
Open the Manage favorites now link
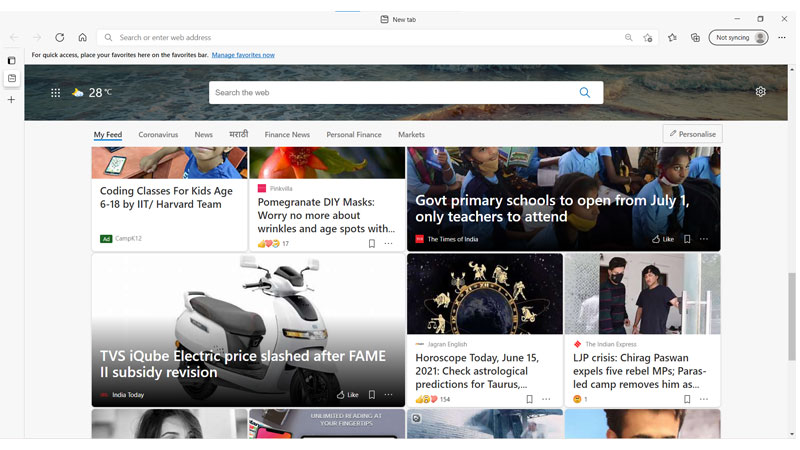click(243, 55)
